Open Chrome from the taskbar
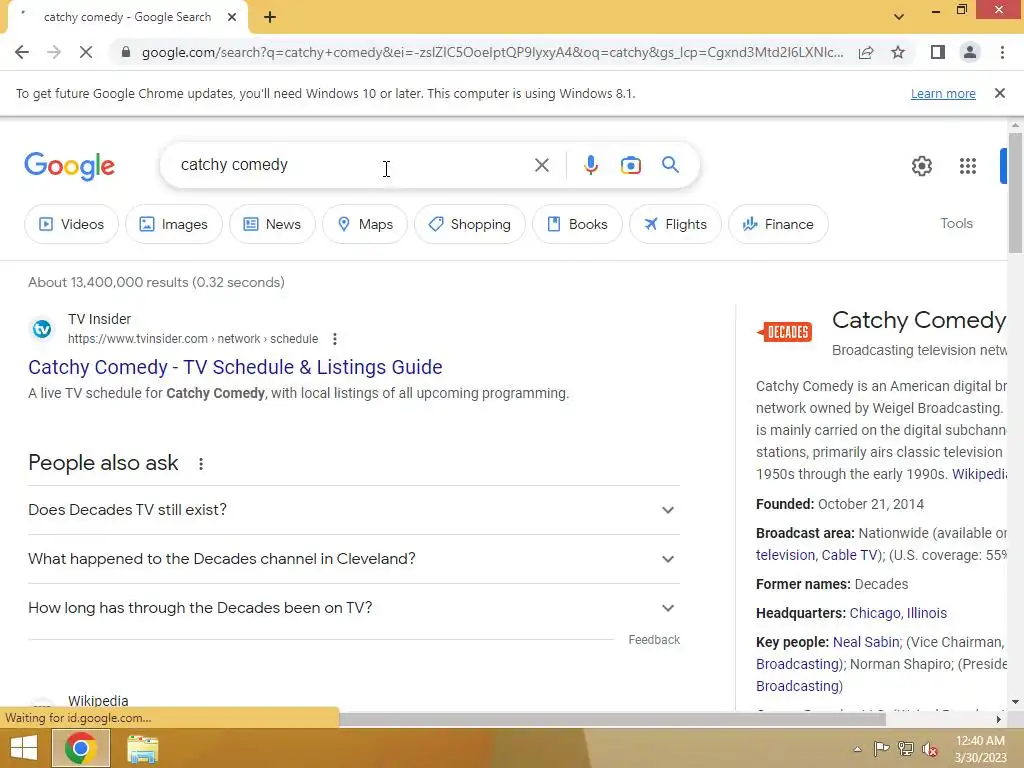This screenshot has width=1024, height=768. (x=80, y=748)
